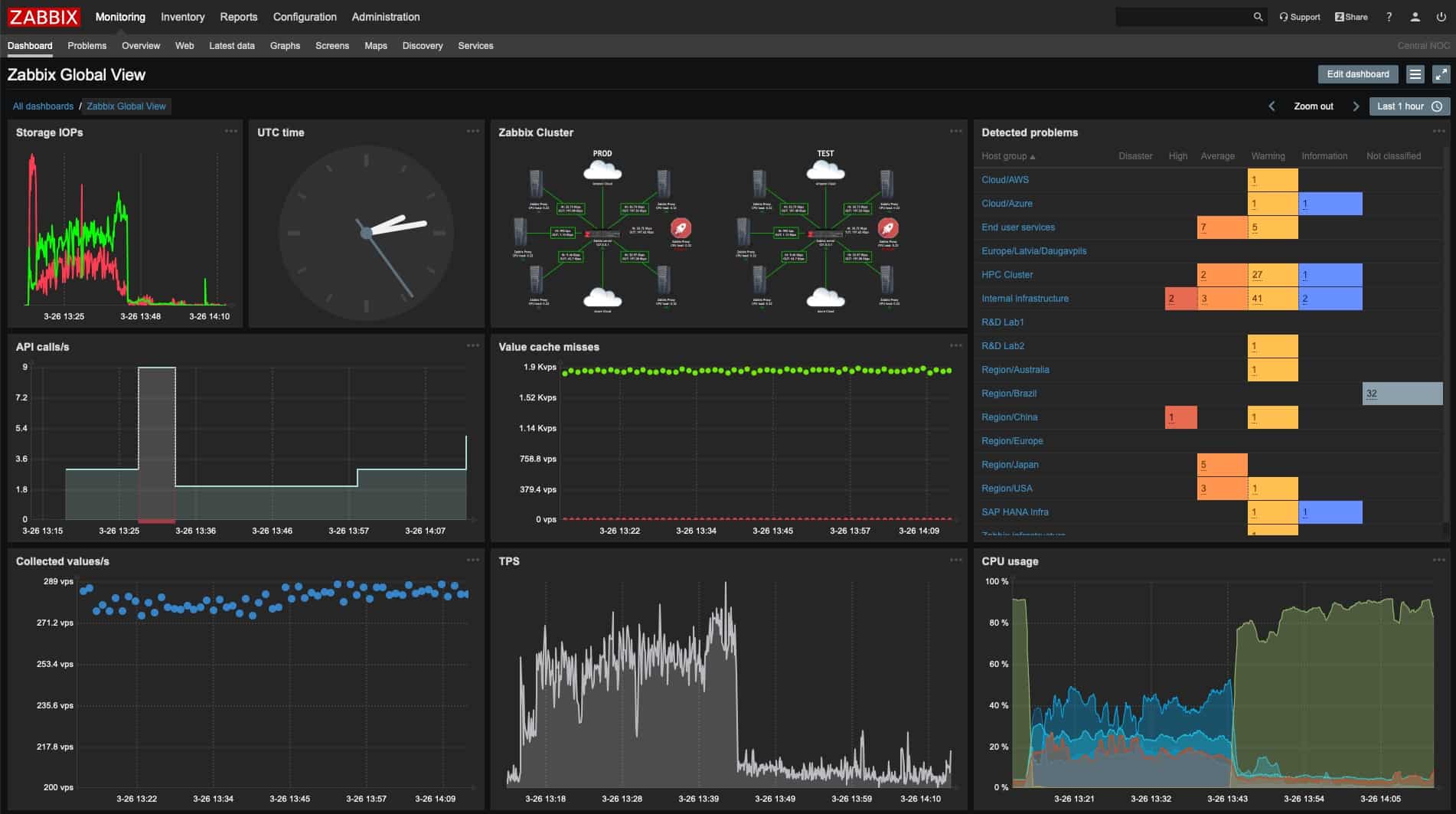Switch to the Problems tab

pyautogui.click(x=87, y=46)
